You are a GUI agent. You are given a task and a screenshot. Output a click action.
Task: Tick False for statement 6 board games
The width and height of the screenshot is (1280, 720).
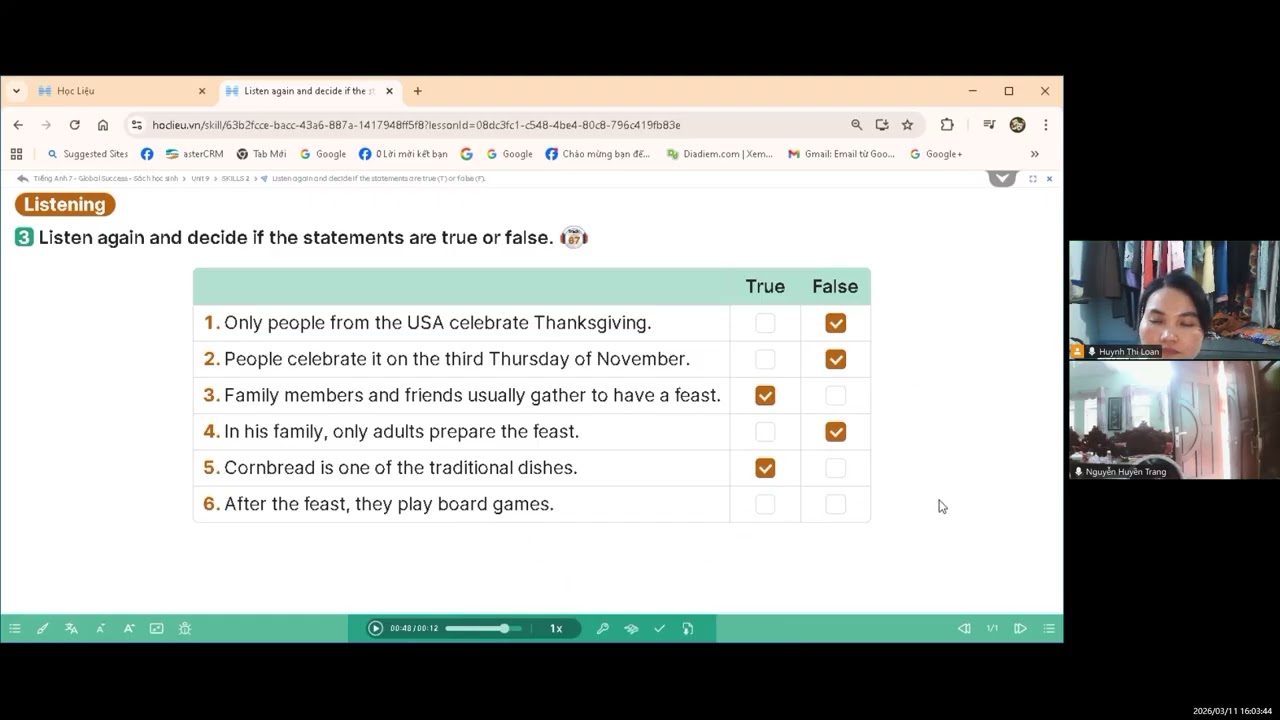[x=835, y=504]
